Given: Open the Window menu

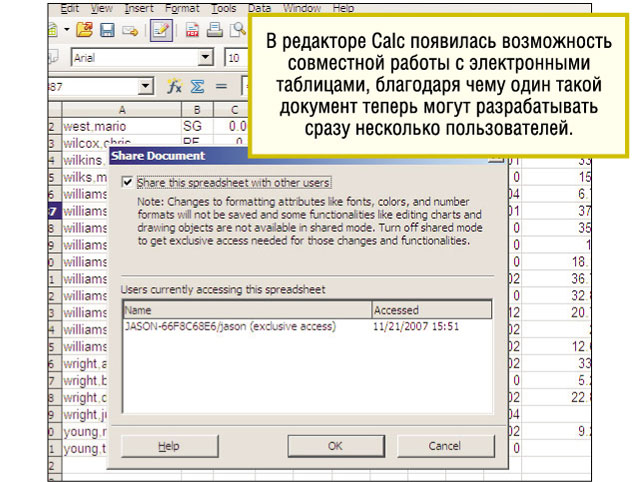Looking at the screenshot, I should (302, 8).
